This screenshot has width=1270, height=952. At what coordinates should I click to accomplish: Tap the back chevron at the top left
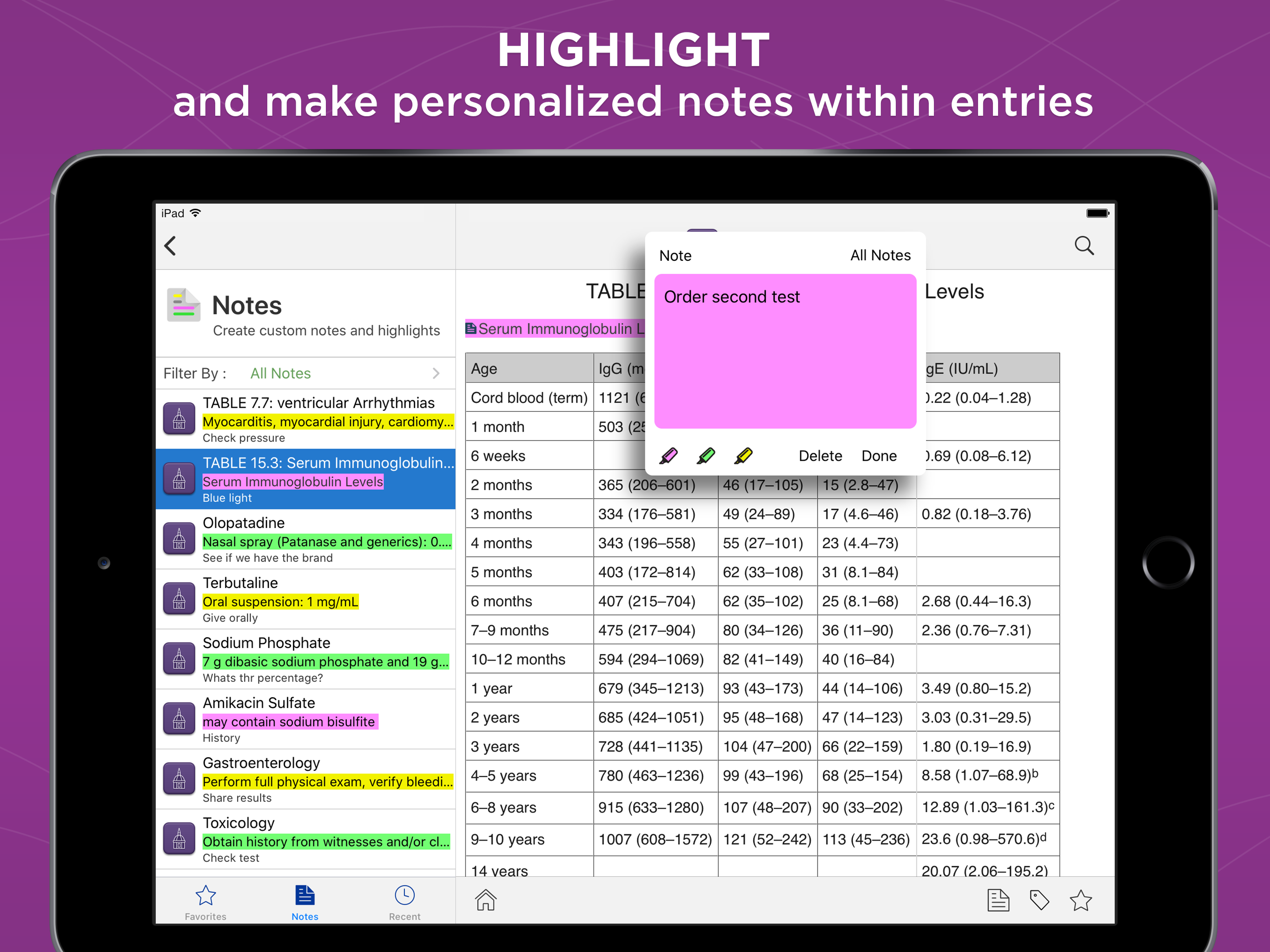170,246
